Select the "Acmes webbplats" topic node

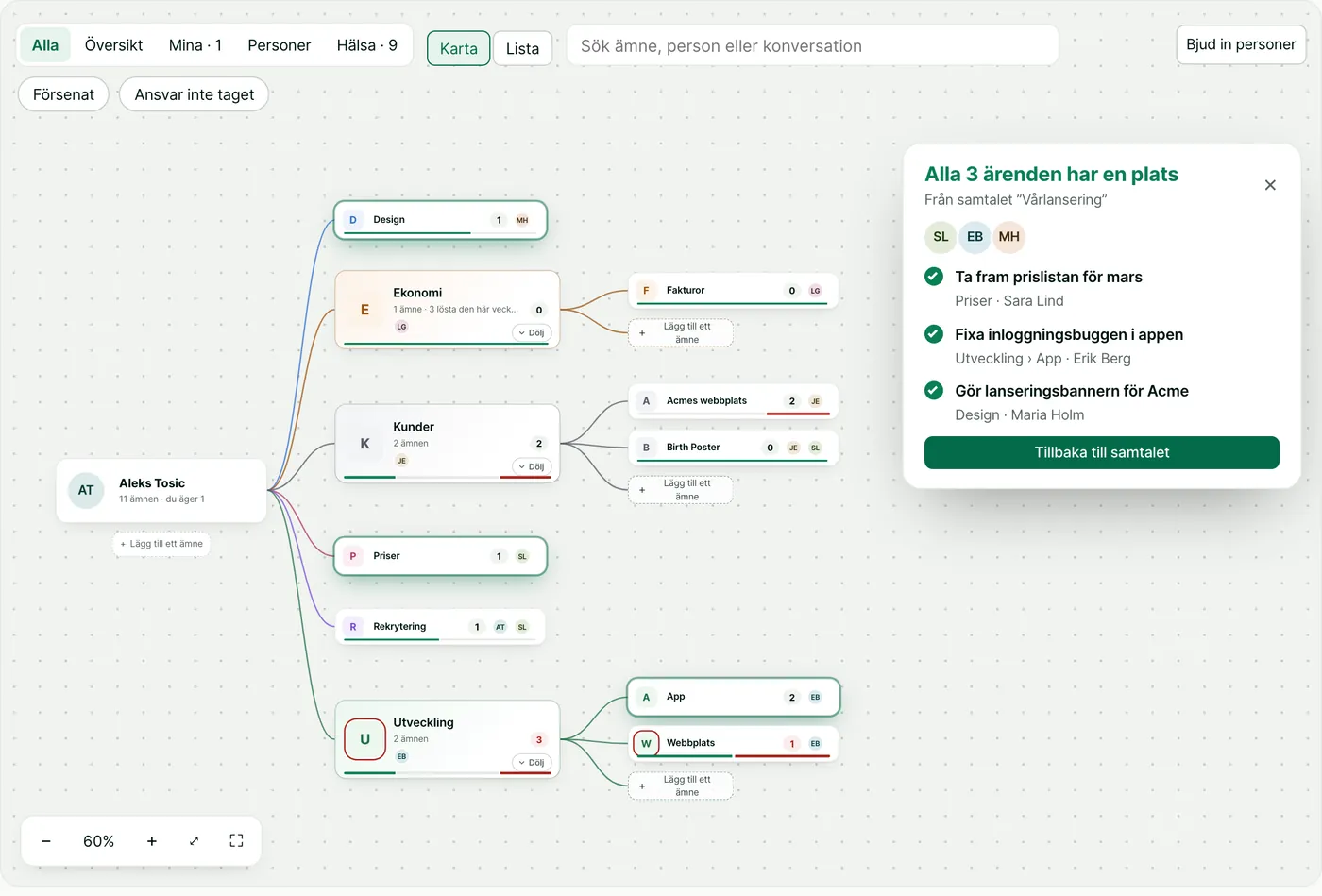pyautogui.click(x=734, y=401)
